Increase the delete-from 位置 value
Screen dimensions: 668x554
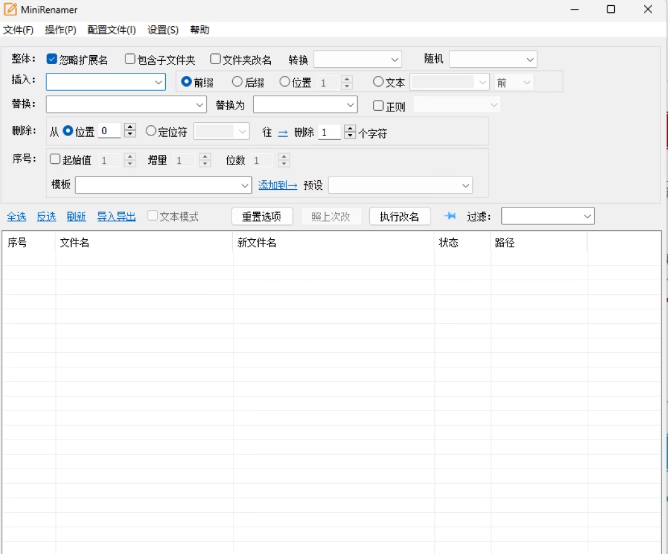130,127
